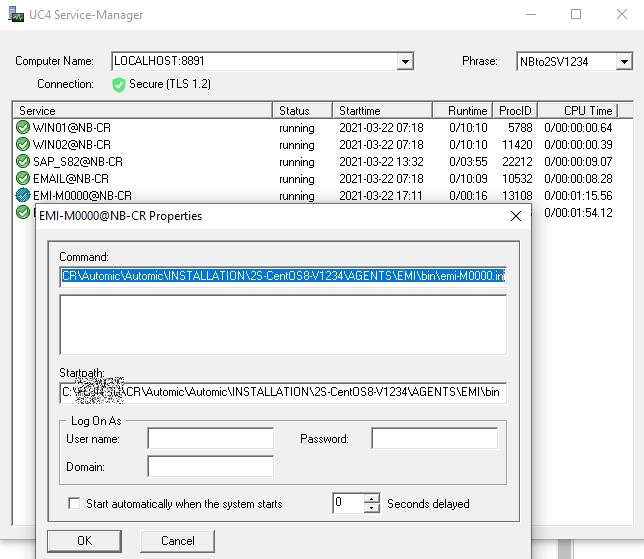Sort by the Status column header
The height and width of the screenshot is (559, 644).
click(x=302, y=110)
